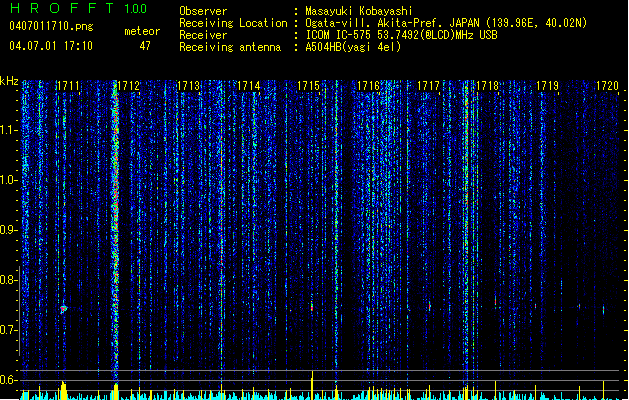The image size is (629, 400).
Task: Click the 1712 time marker
Action: click(128, 86)
